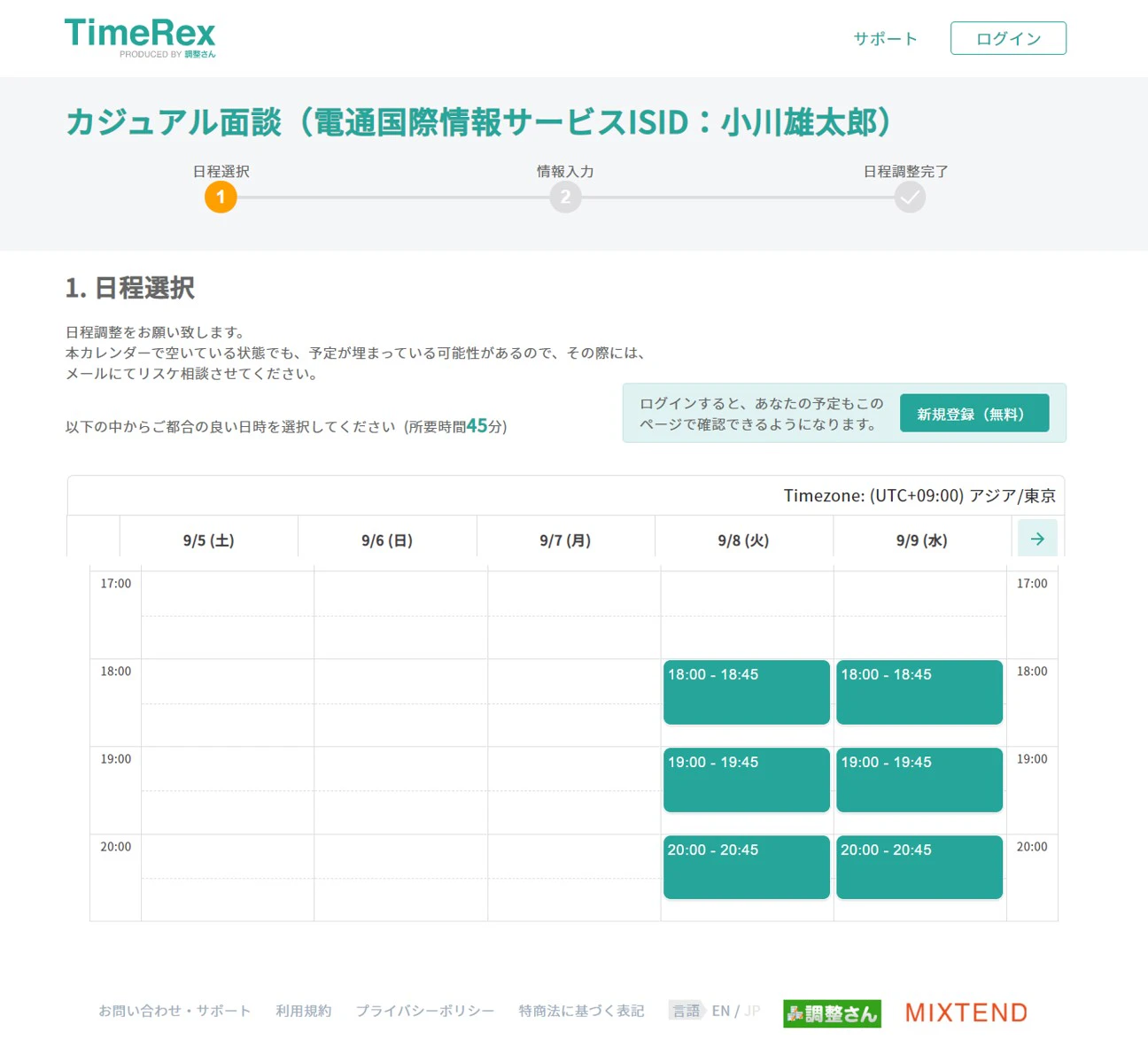Click the checkmark completion step icon

coord(909,197)
